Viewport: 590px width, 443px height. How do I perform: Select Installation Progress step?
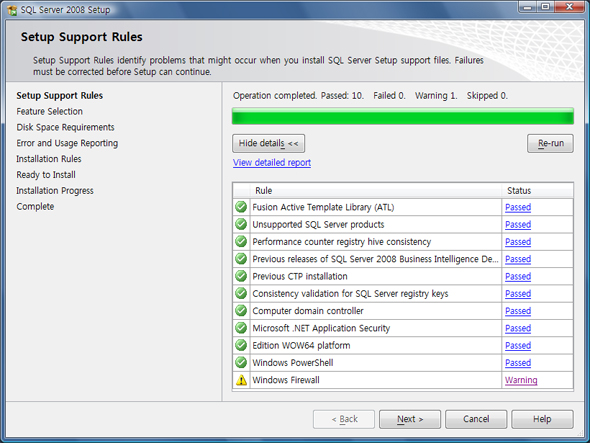[x=55, y=190]
